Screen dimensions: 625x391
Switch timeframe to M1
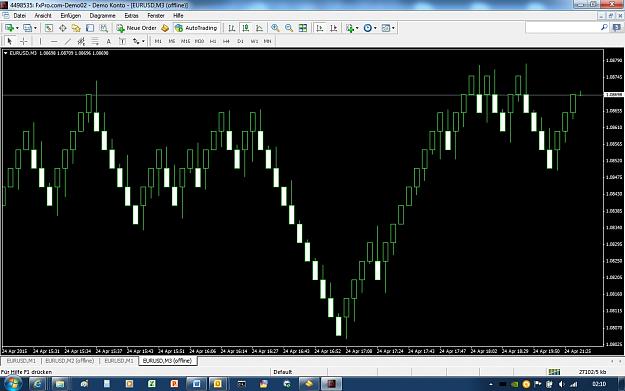point(158,41)
